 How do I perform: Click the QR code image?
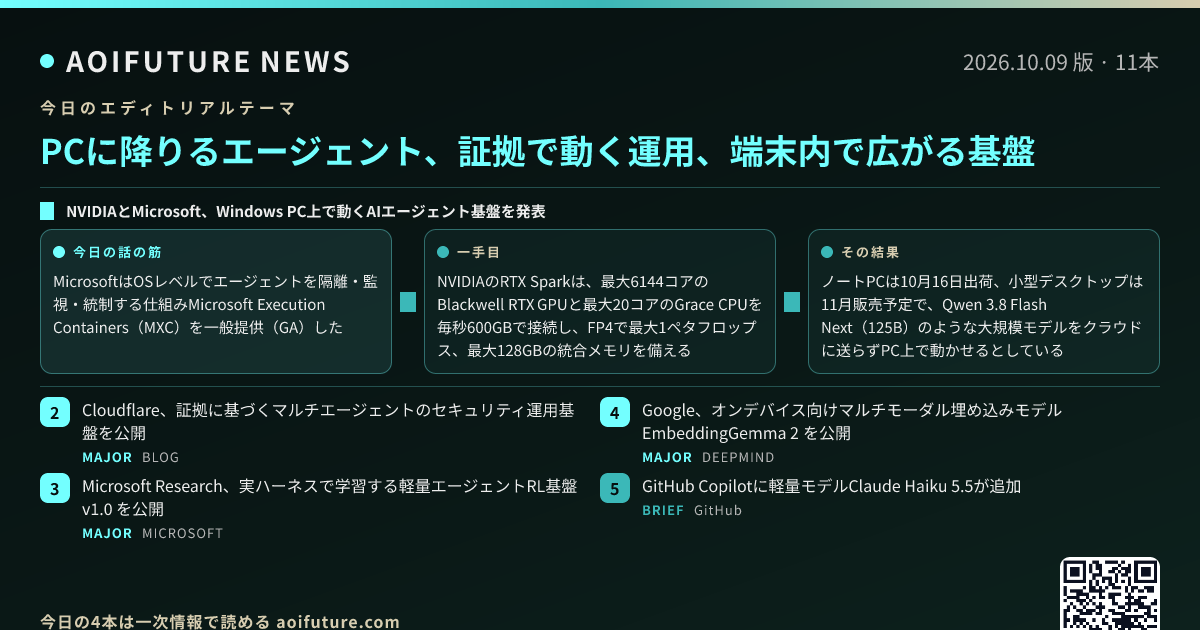[x=1110, y=594]
